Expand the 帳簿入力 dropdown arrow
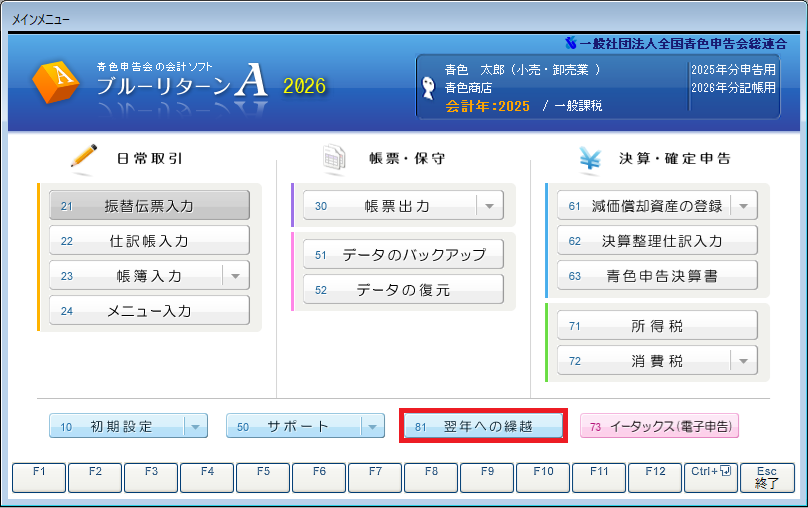808x508 pixels. click(235, 275)
